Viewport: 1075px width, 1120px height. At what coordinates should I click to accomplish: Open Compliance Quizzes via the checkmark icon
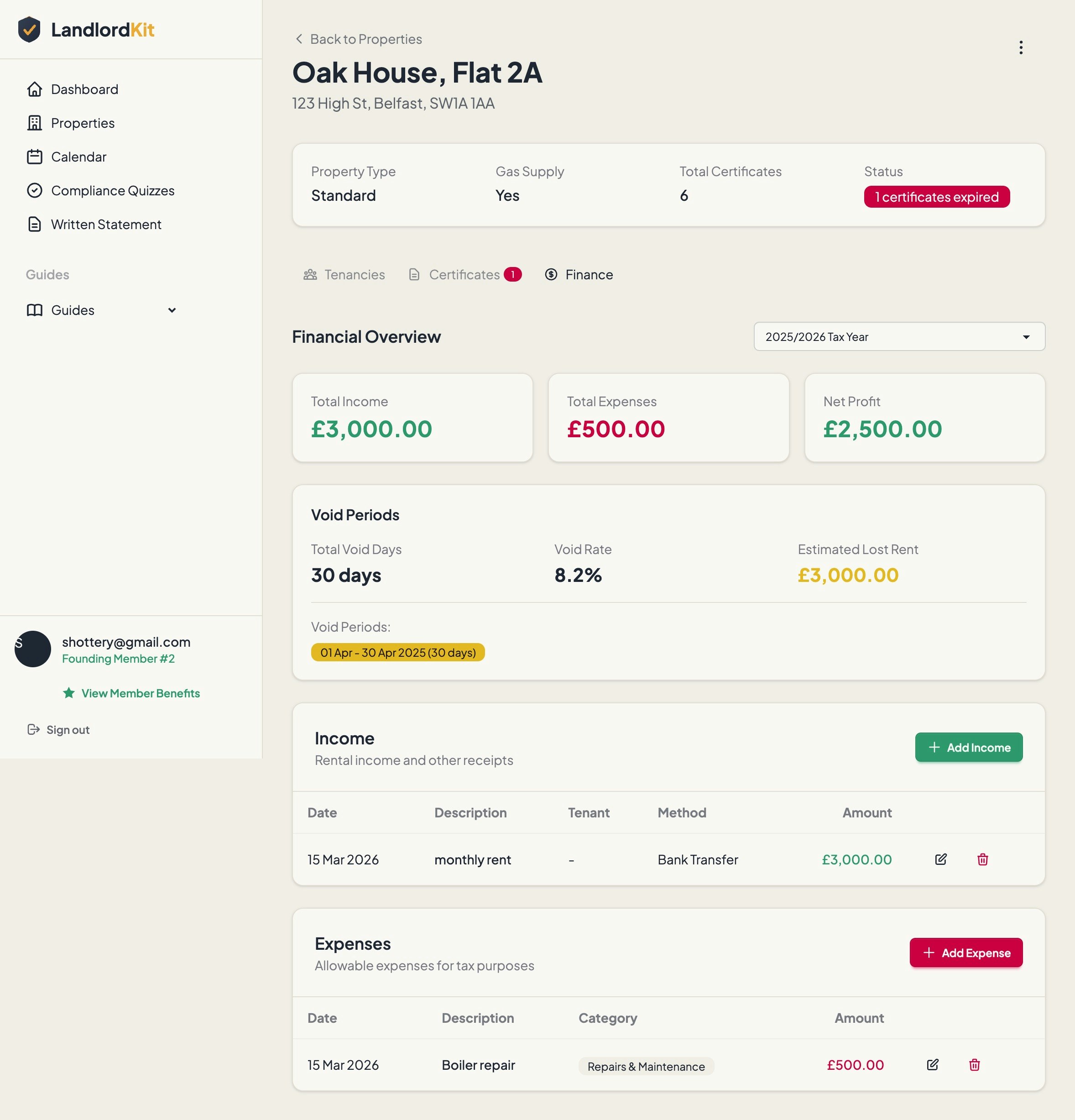click(x=35, y=190)
